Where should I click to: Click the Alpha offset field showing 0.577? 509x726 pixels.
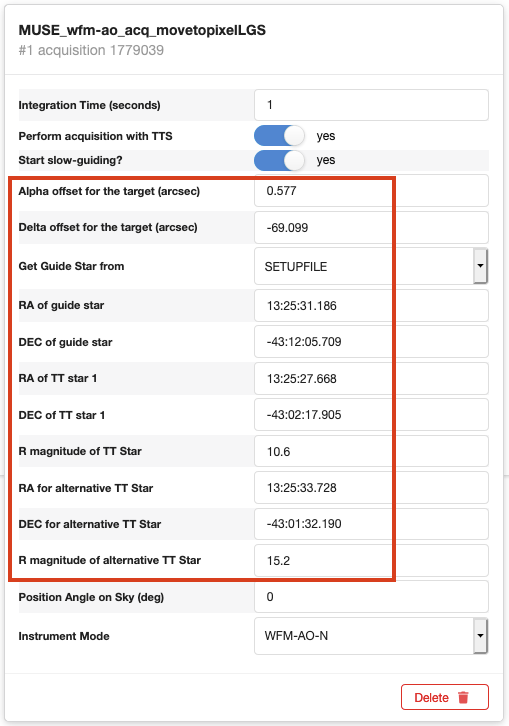(x=371, y=191)
